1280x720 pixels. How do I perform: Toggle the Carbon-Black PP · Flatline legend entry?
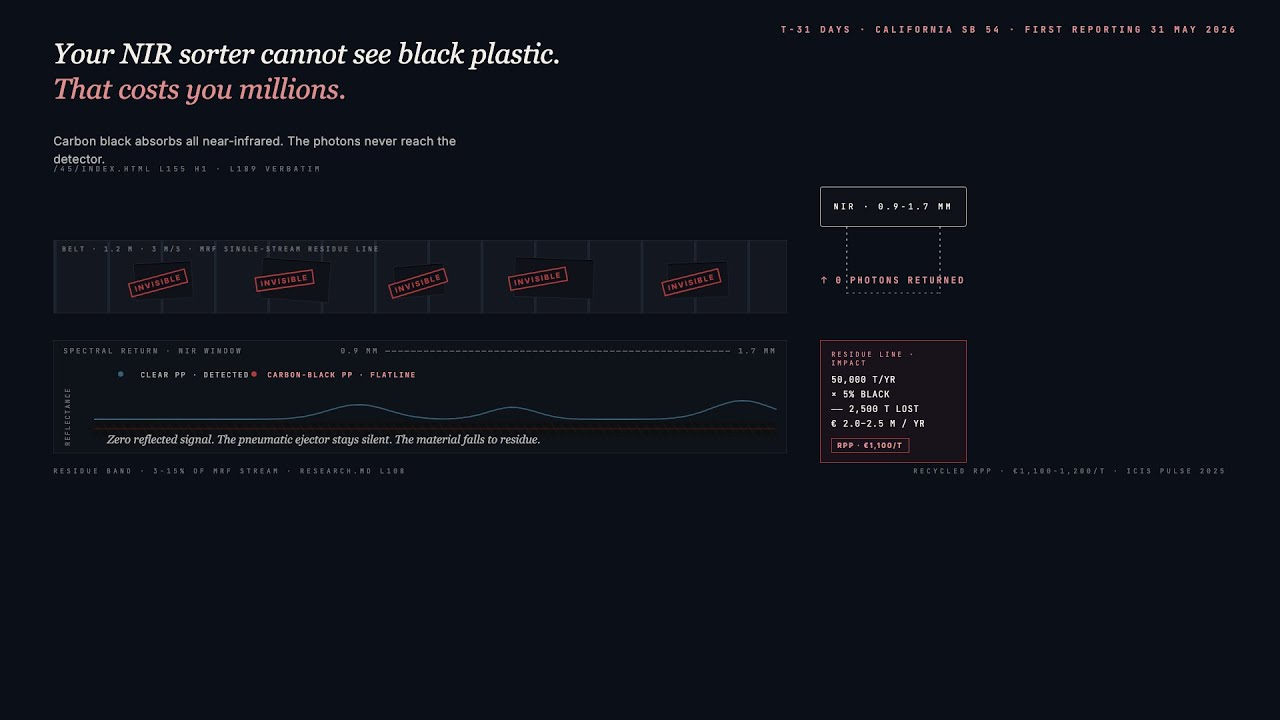(x=334, y=375)
